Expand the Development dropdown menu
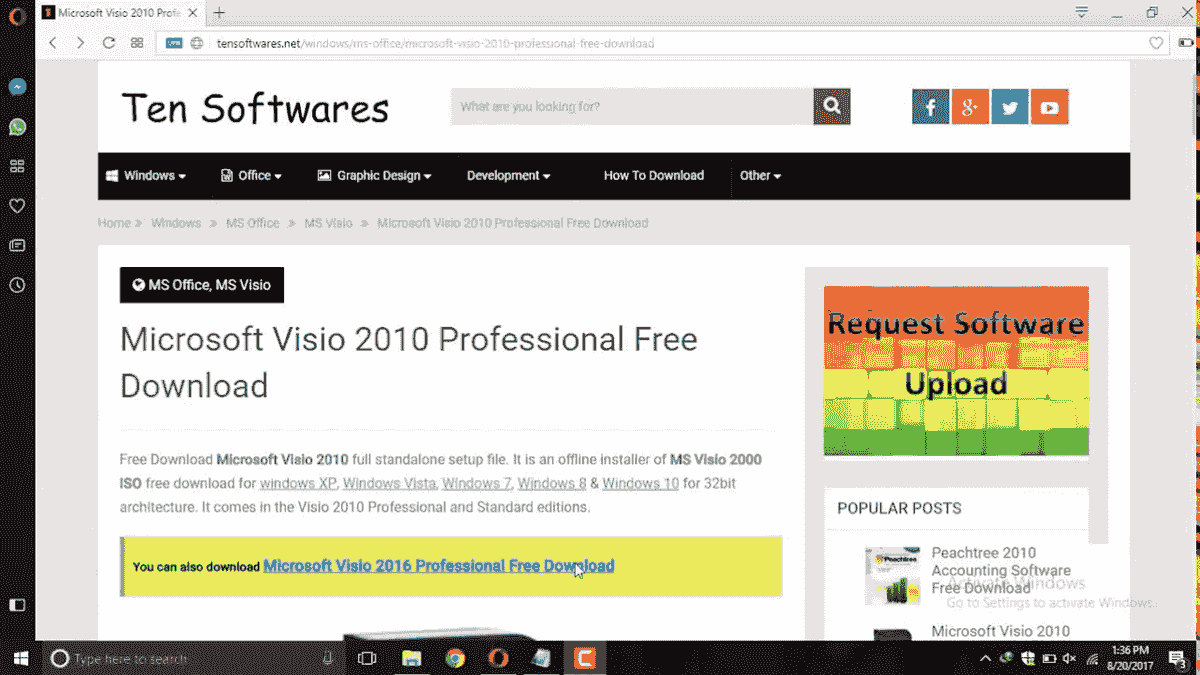 (508, 175)
